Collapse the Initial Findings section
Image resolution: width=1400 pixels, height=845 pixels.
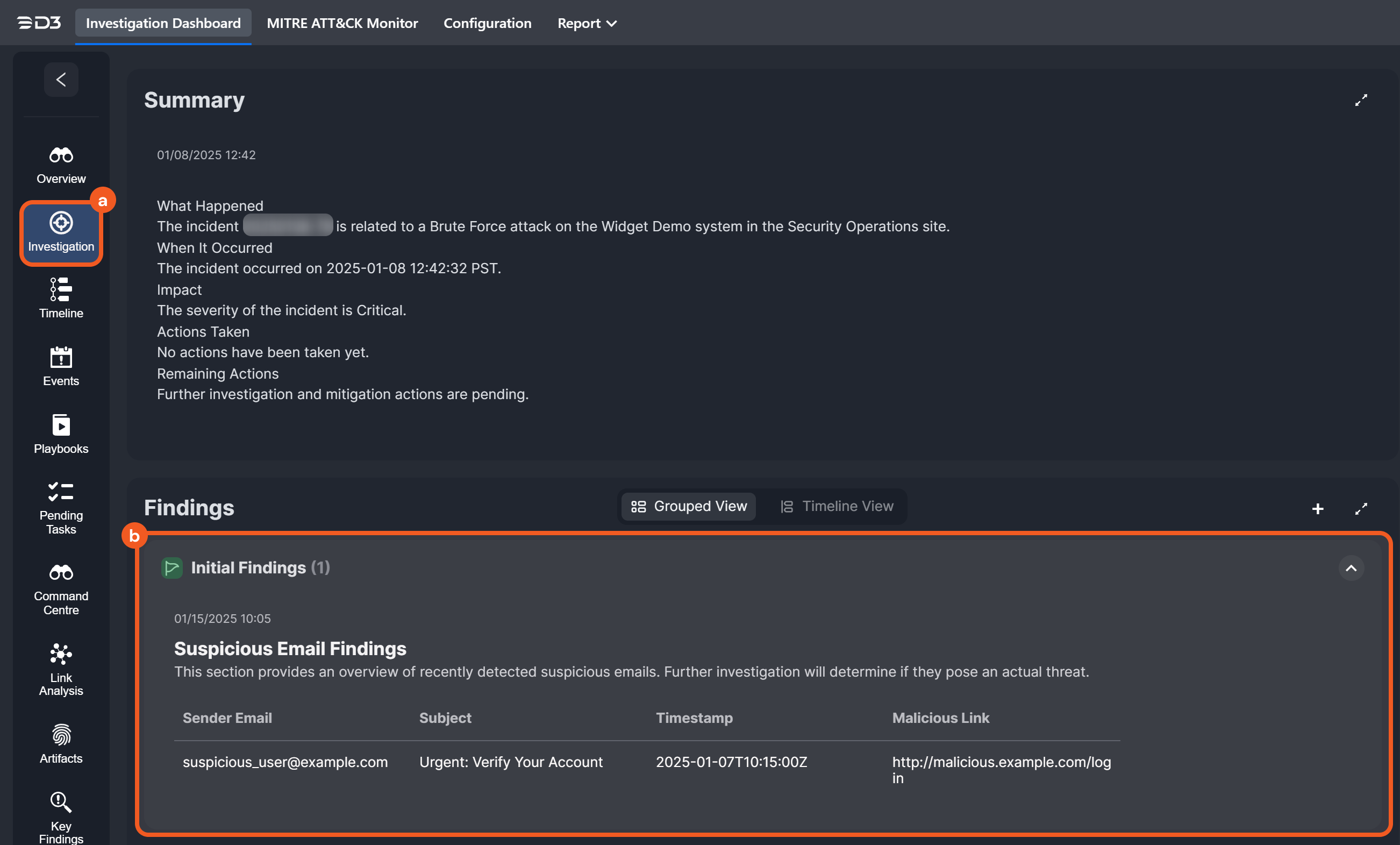1351,568
